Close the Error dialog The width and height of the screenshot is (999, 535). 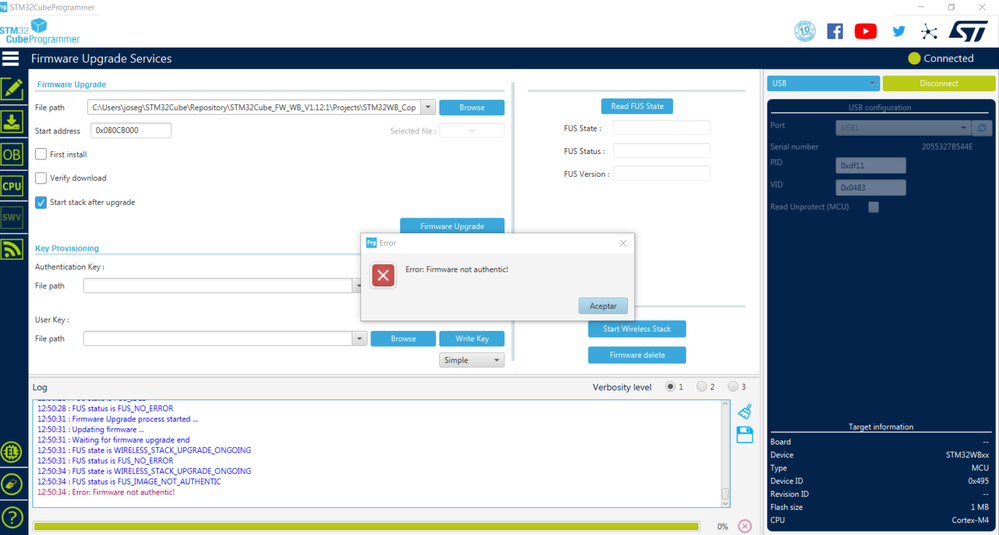tap(623, 243)
